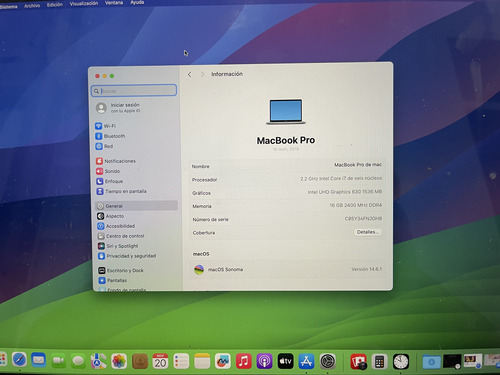Open the Visualización menu
The width and height of the screenshot is (500, 375).
tap(84, 4)
